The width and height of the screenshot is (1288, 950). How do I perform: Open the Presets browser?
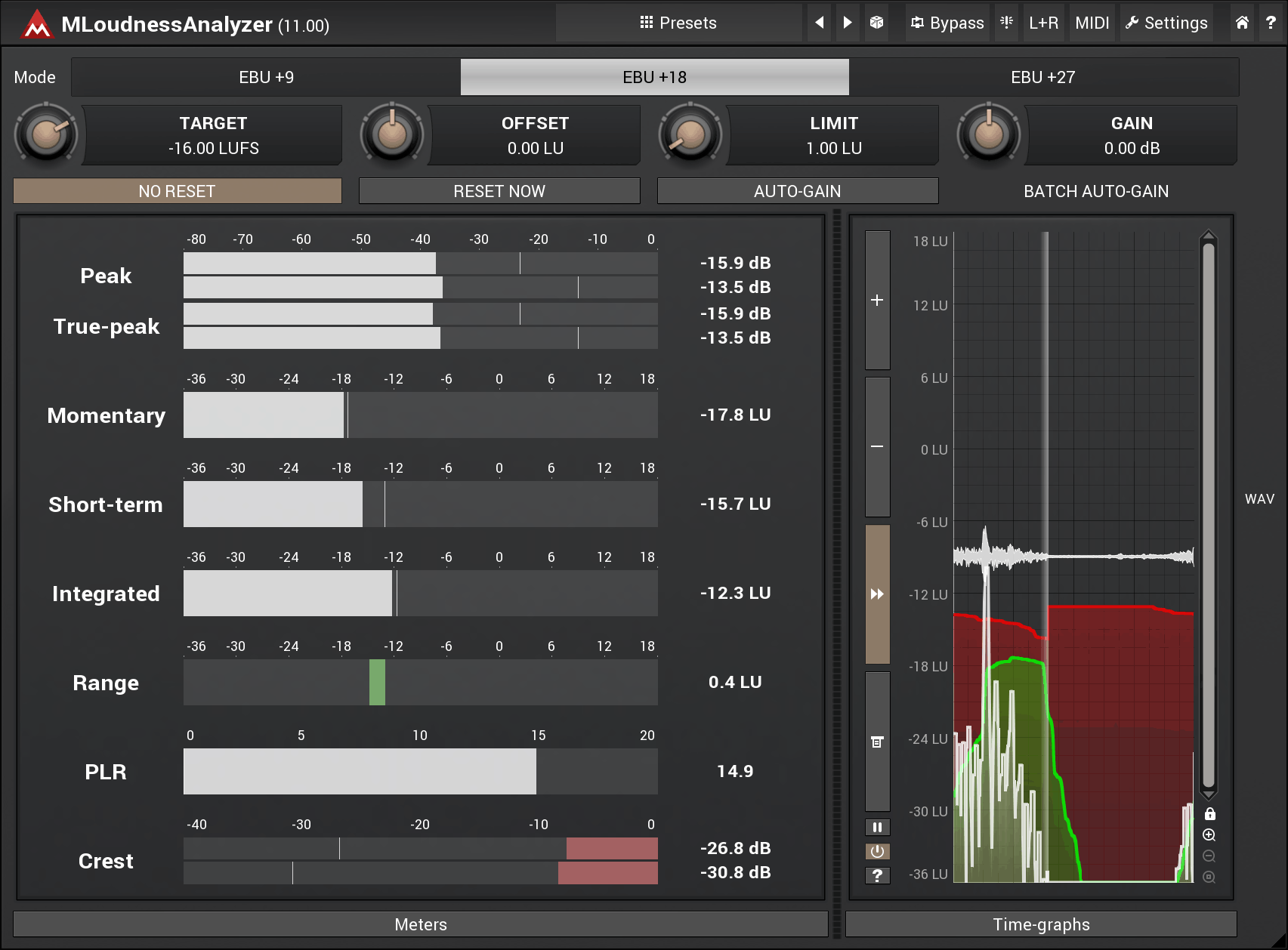point(678,23)
